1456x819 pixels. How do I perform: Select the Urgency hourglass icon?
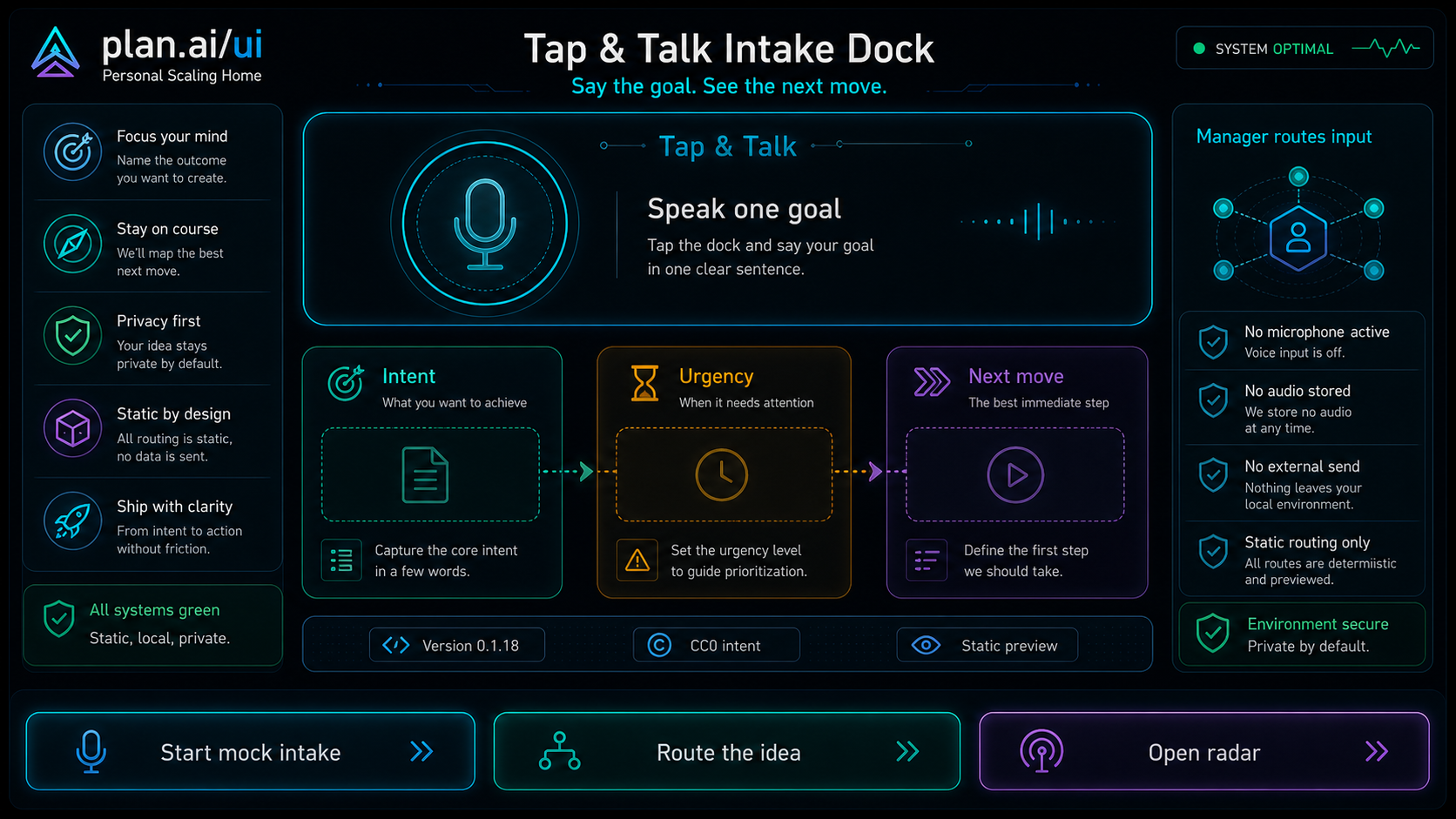click(644, 383)
